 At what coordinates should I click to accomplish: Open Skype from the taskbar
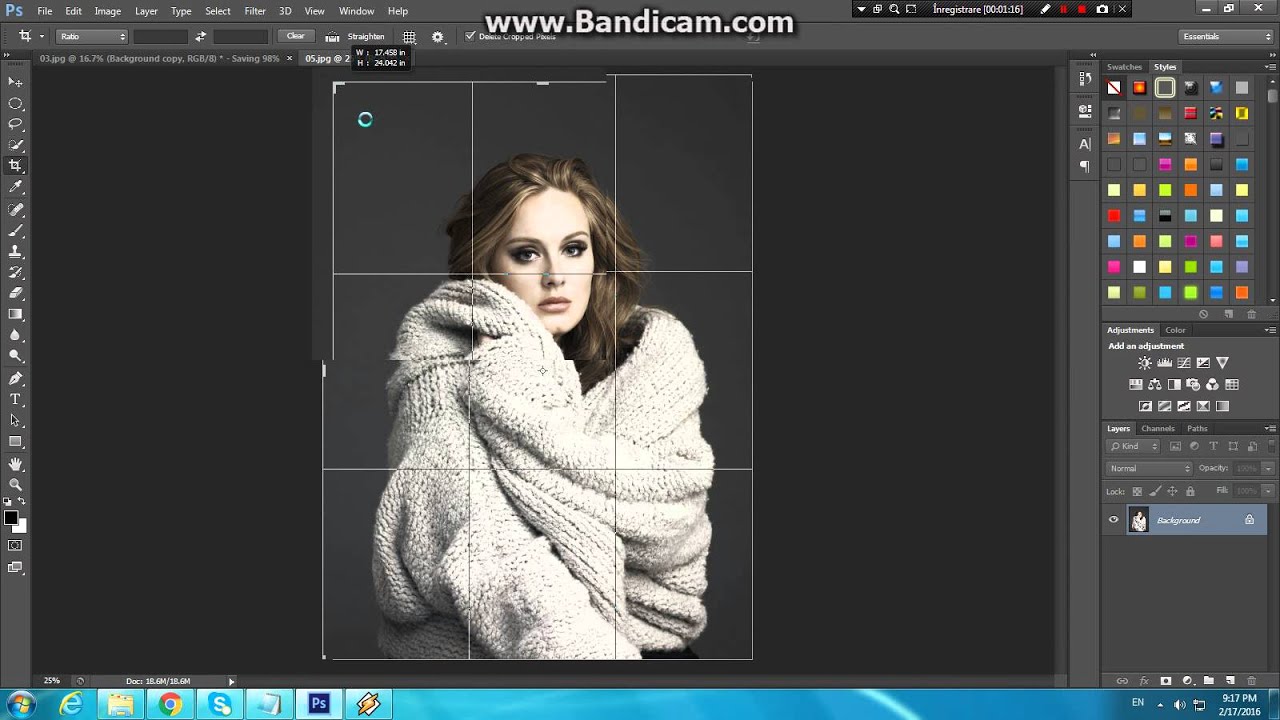220,704
